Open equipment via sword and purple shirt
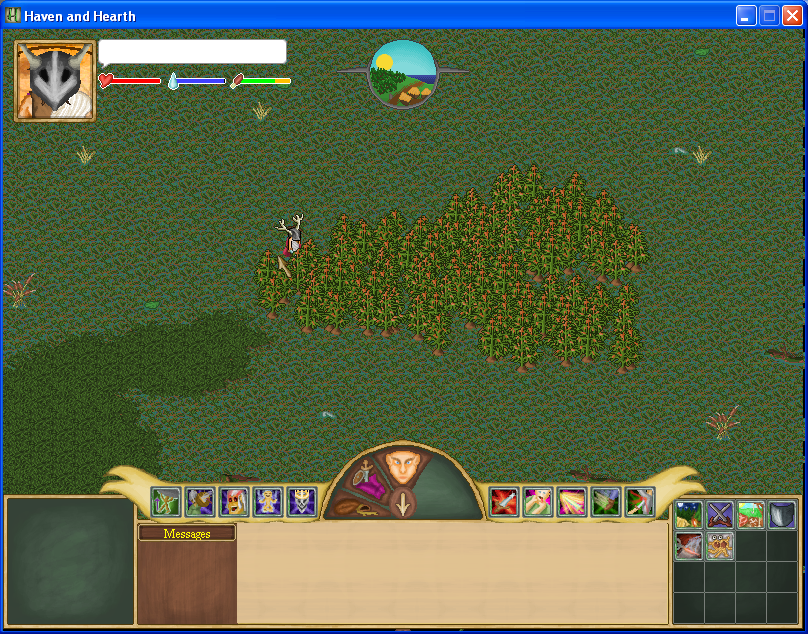This screenshot has width=808, height=634. click(369, 480)
